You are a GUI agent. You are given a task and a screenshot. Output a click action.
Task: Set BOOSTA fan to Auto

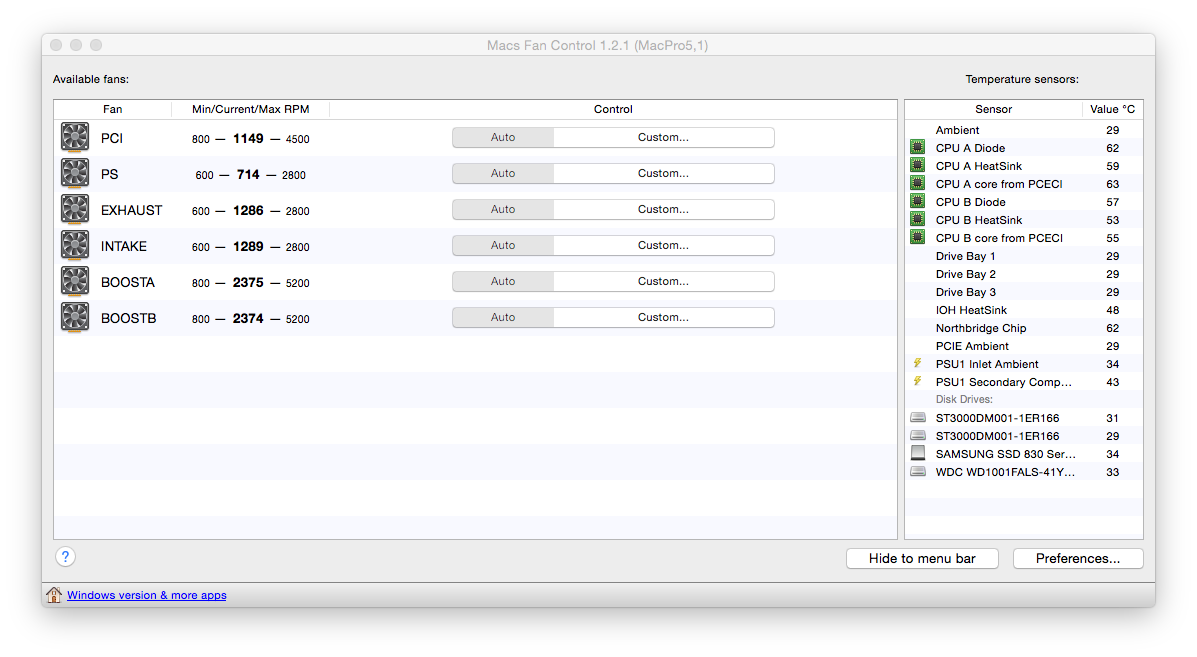tap(503, 281)
